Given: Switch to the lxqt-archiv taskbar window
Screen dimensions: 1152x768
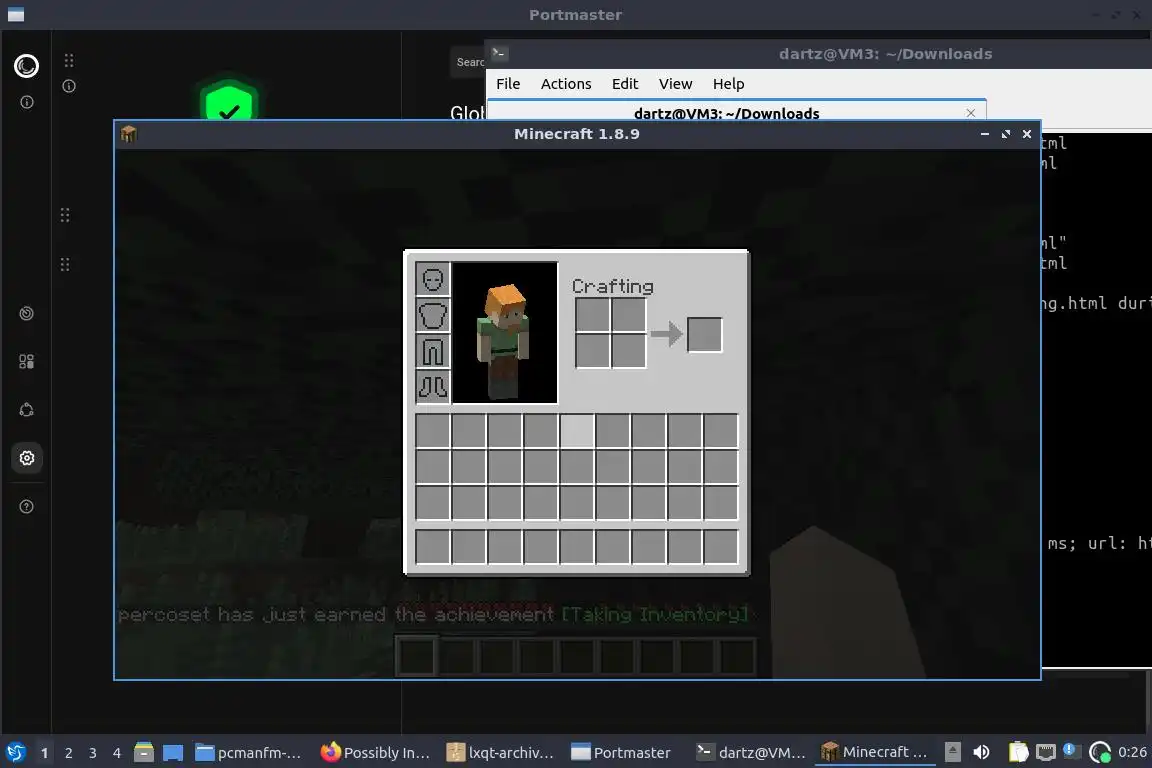Looking at the screenshot, I should pos(500,752).
